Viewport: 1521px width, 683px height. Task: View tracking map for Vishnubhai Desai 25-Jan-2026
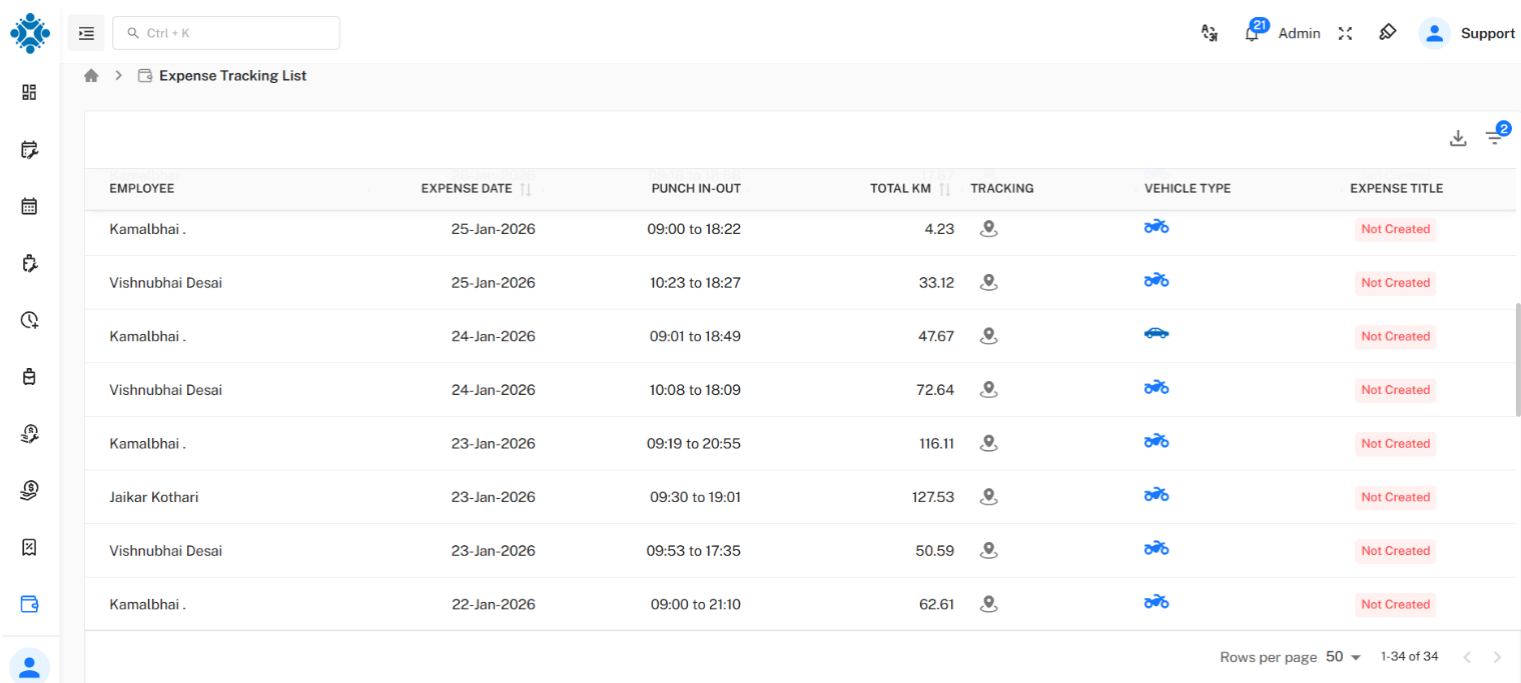(989, 283)
